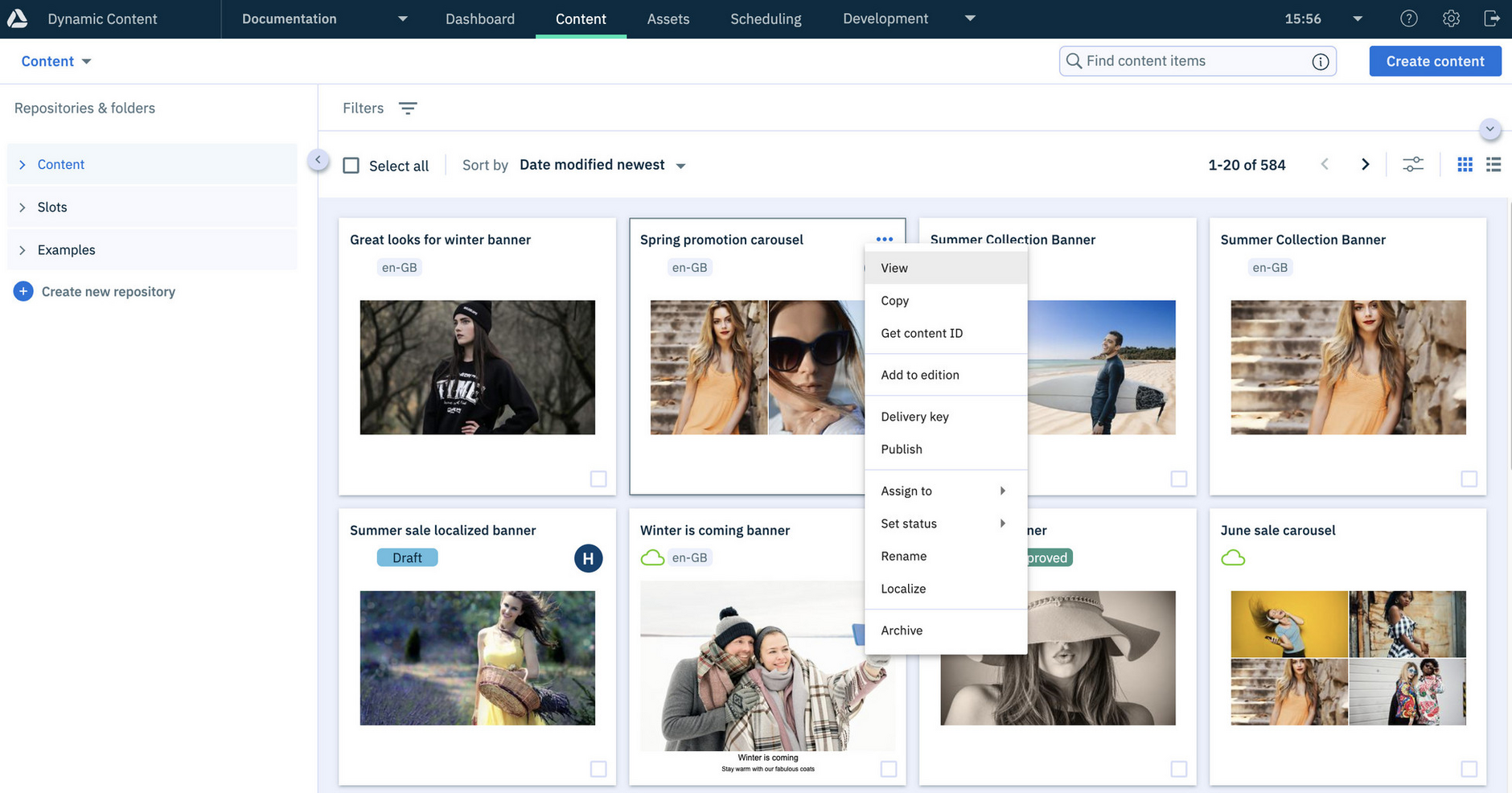Open the time 15:56 dropdown

click(1358, 19)
